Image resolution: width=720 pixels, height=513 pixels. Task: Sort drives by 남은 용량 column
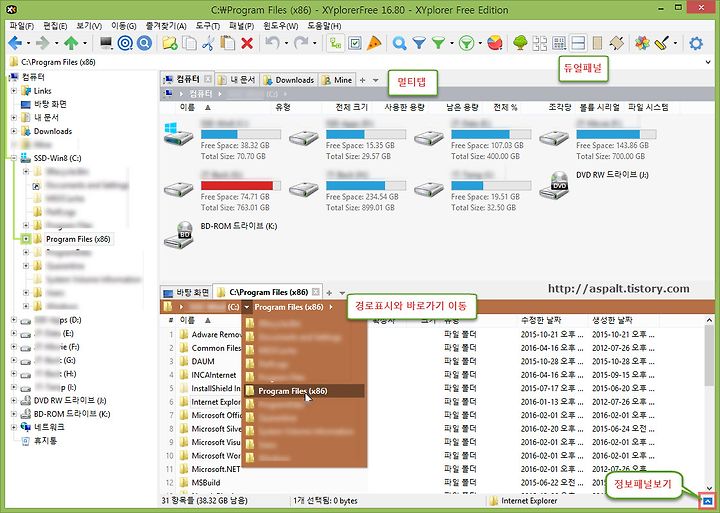point(462,107)
